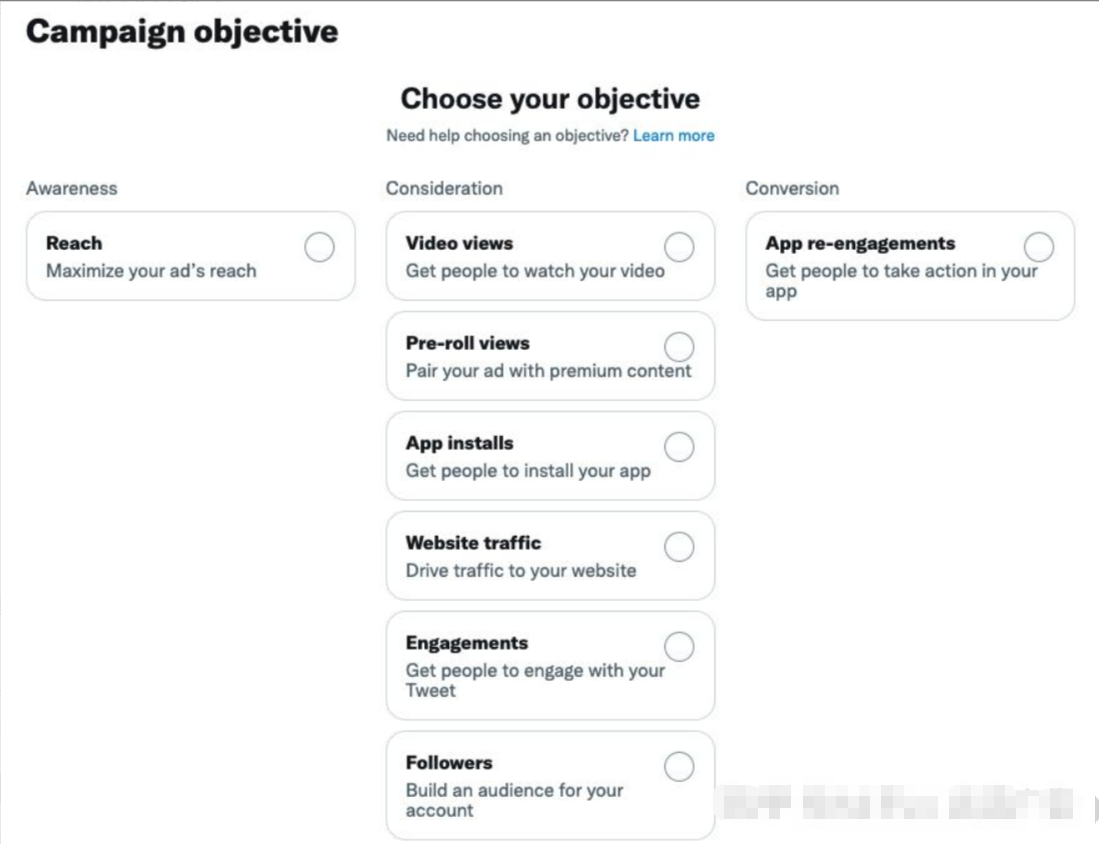Pick the App installs radio button
The height and width of the screenshot is (844, 1099).
[x=679, y=447]
